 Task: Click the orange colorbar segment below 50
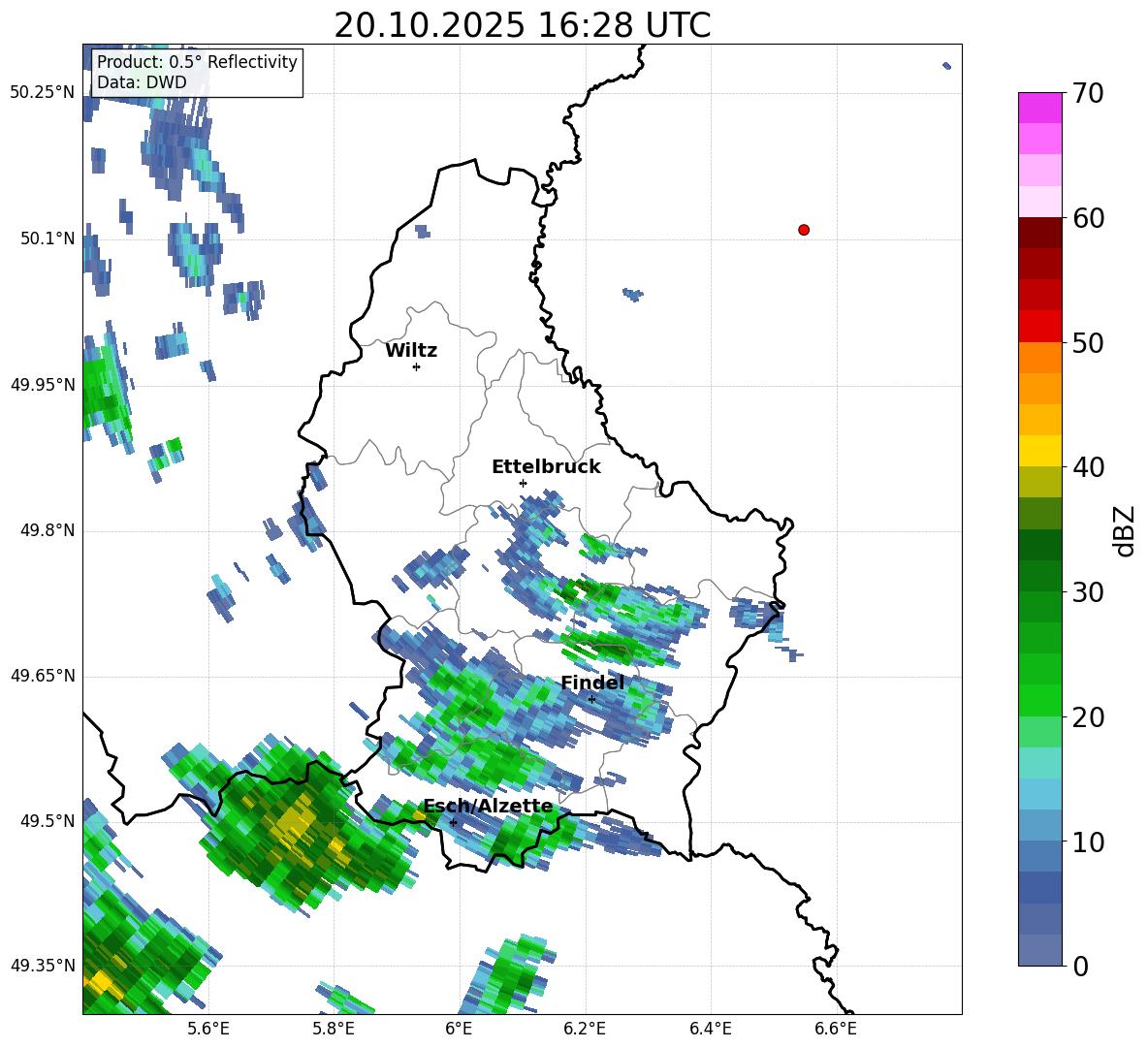click(1039, 358)
